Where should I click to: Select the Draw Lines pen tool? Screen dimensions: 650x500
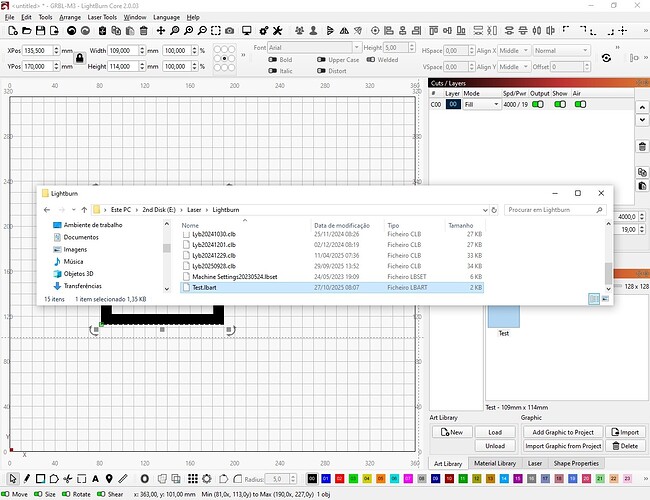(x=27, y=479)
